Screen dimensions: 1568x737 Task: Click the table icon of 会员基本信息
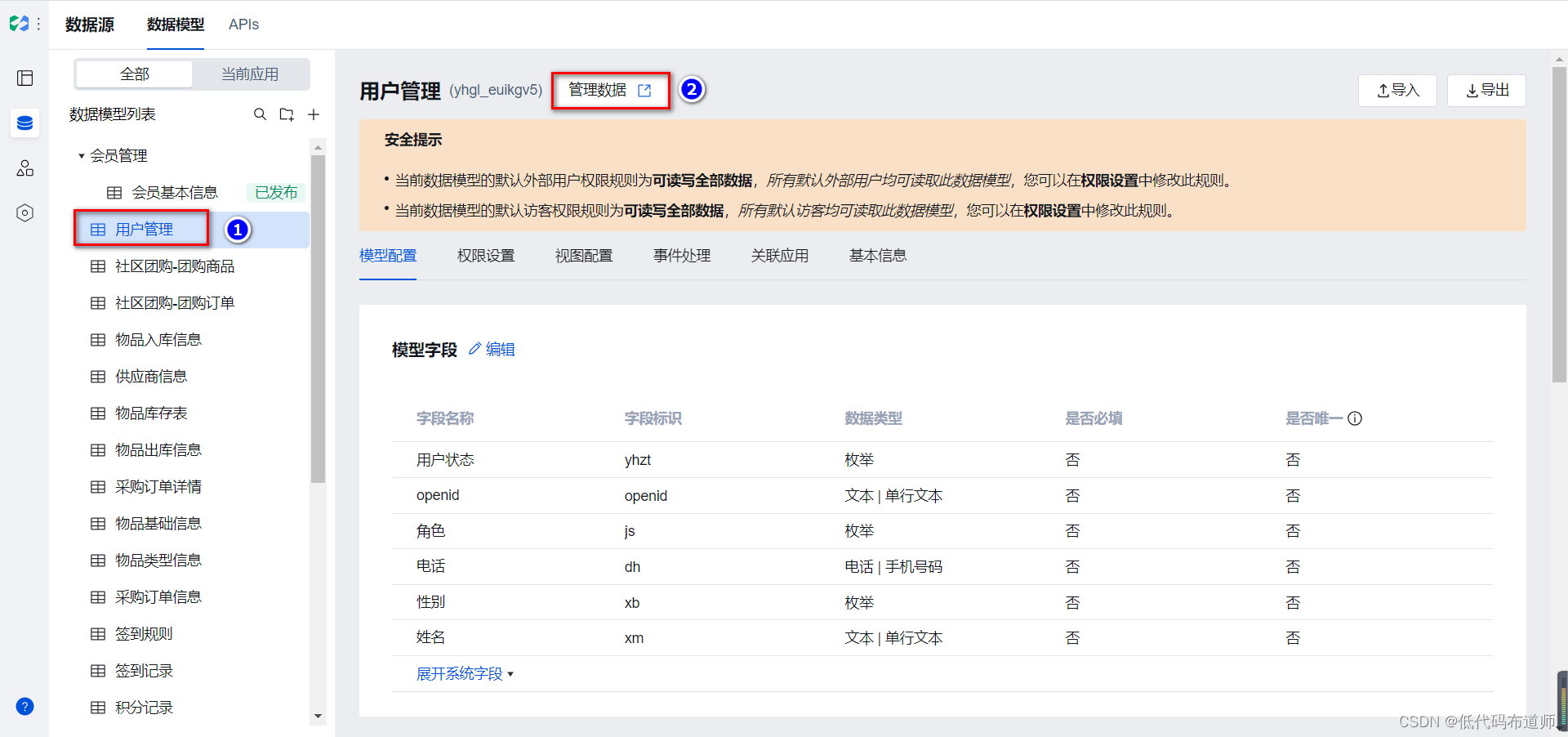(x=114, y=193)
